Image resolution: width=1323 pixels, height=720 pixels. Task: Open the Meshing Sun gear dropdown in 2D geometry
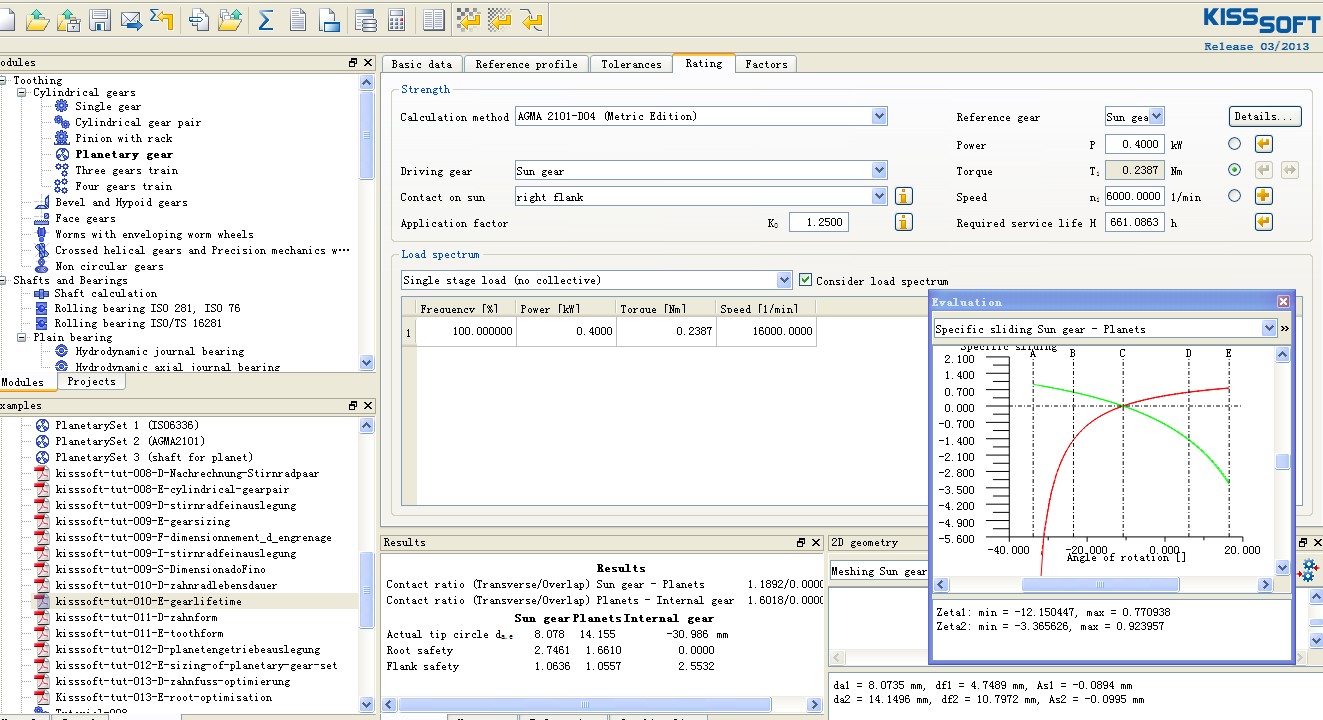[880, 571]
